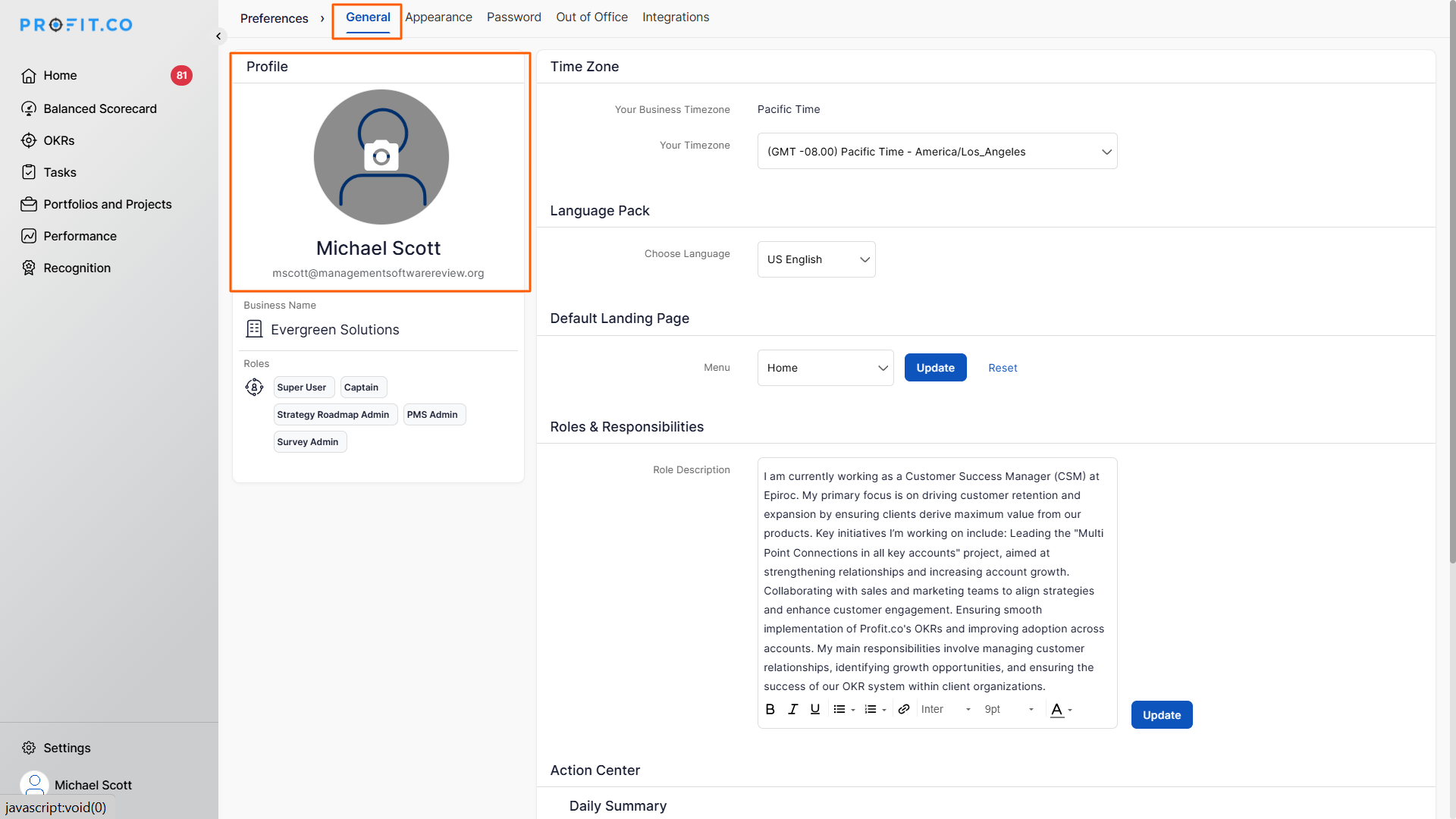Viewport: 1456px width, 819px height.
Task: Toggle underline formatting in editor
Action: [815, 709]
